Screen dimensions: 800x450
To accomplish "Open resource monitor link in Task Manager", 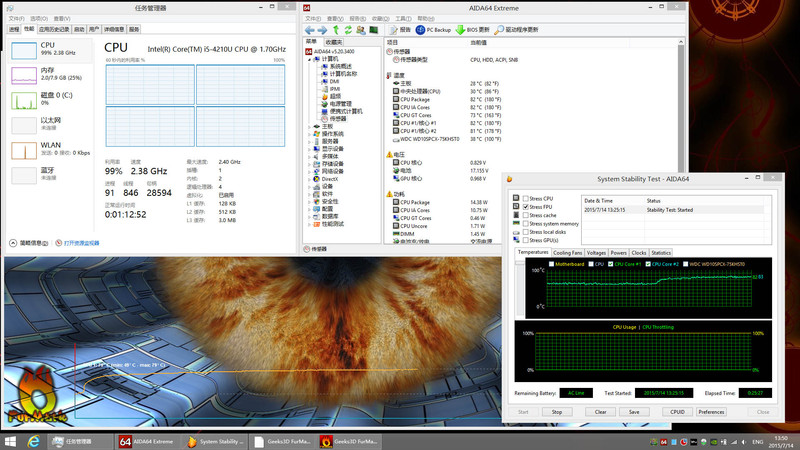I will pyautogui.click(x=80, y=243).
